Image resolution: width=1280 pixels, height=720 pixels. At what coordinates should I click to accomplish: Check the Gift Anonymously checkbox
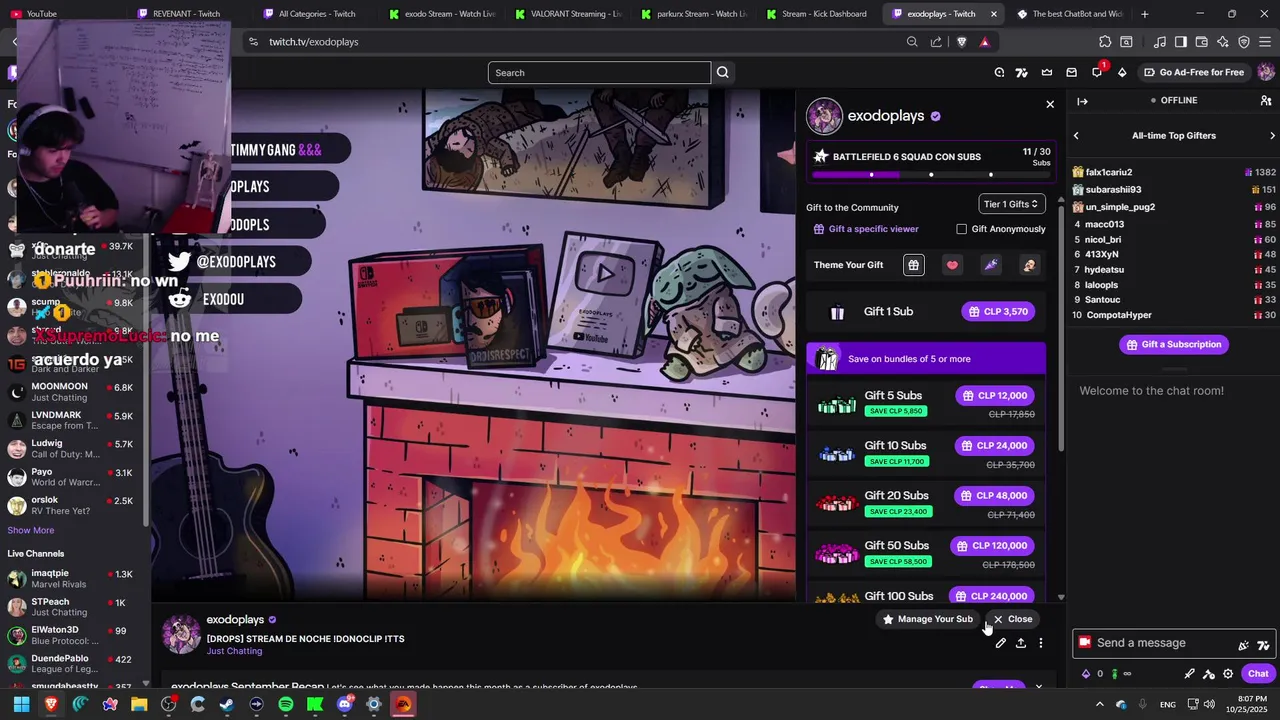pyautogui.click(x=962, y=229)
